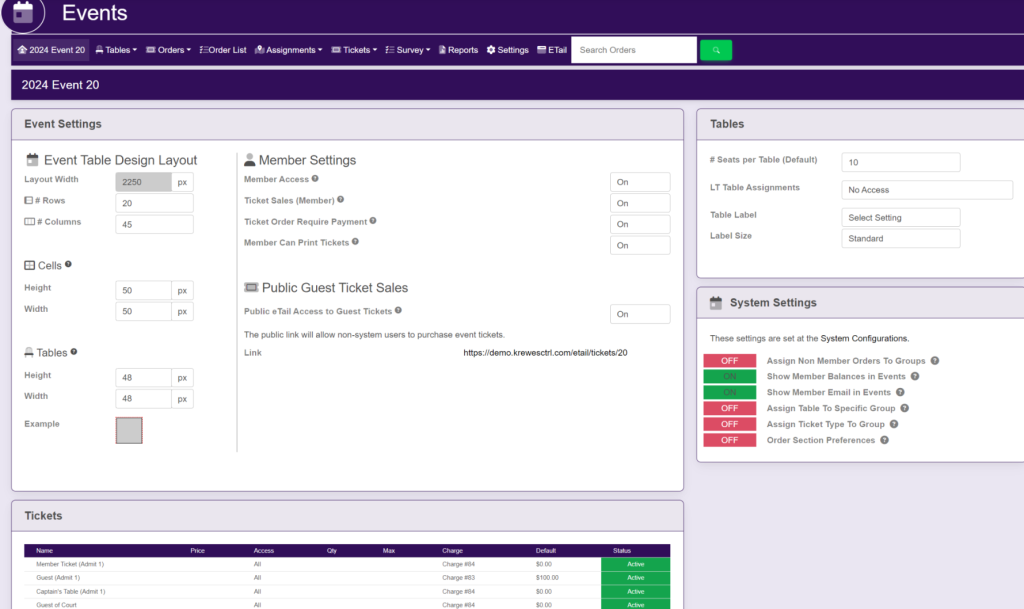Open the Assignments menu
Screen dimensions: 1024x609
click(x=289, y=50)
